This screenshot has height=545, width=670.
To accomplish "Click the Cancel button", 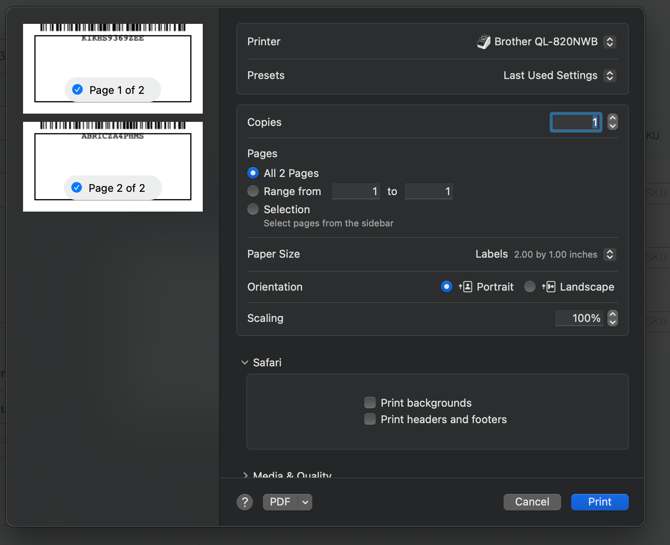I will tap(532, 502).
